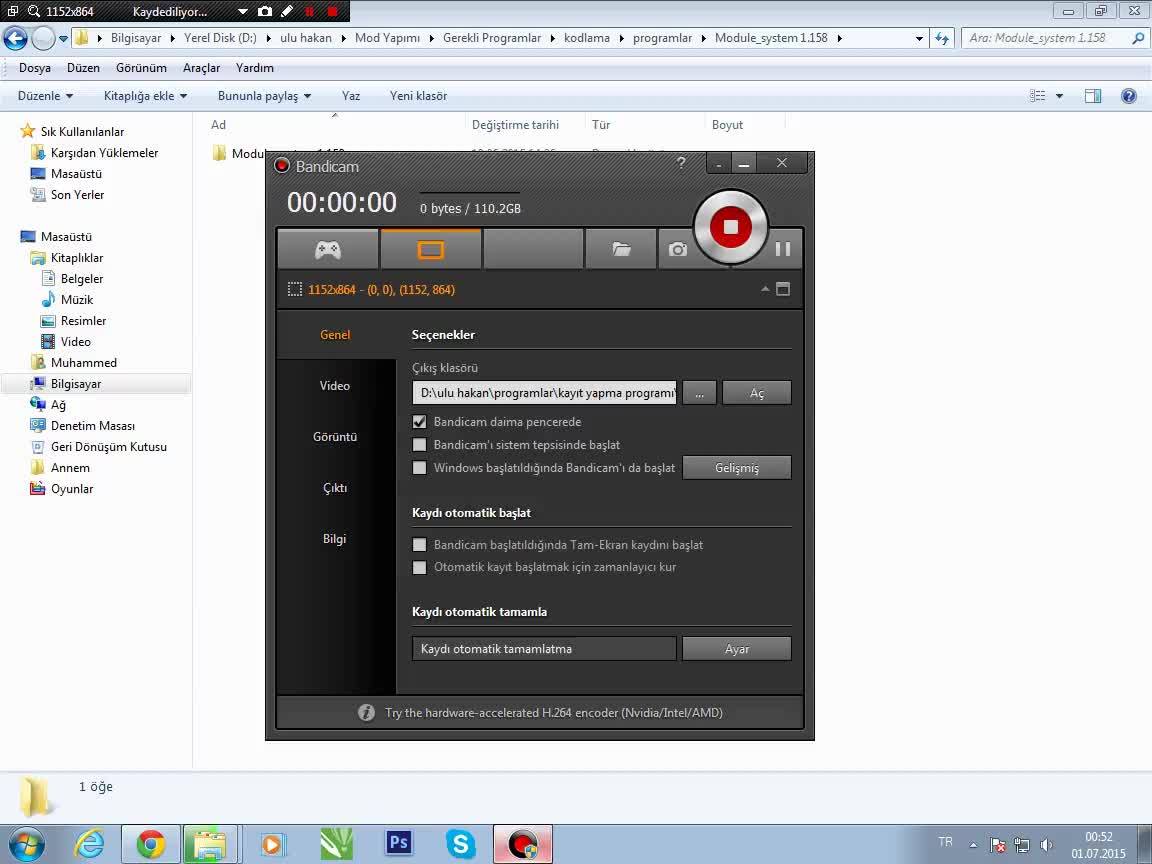Switch to Bandicam Bilgi tab
Image resolution: width=1152 pixels, height=864 pixels.
click(335, 539)
